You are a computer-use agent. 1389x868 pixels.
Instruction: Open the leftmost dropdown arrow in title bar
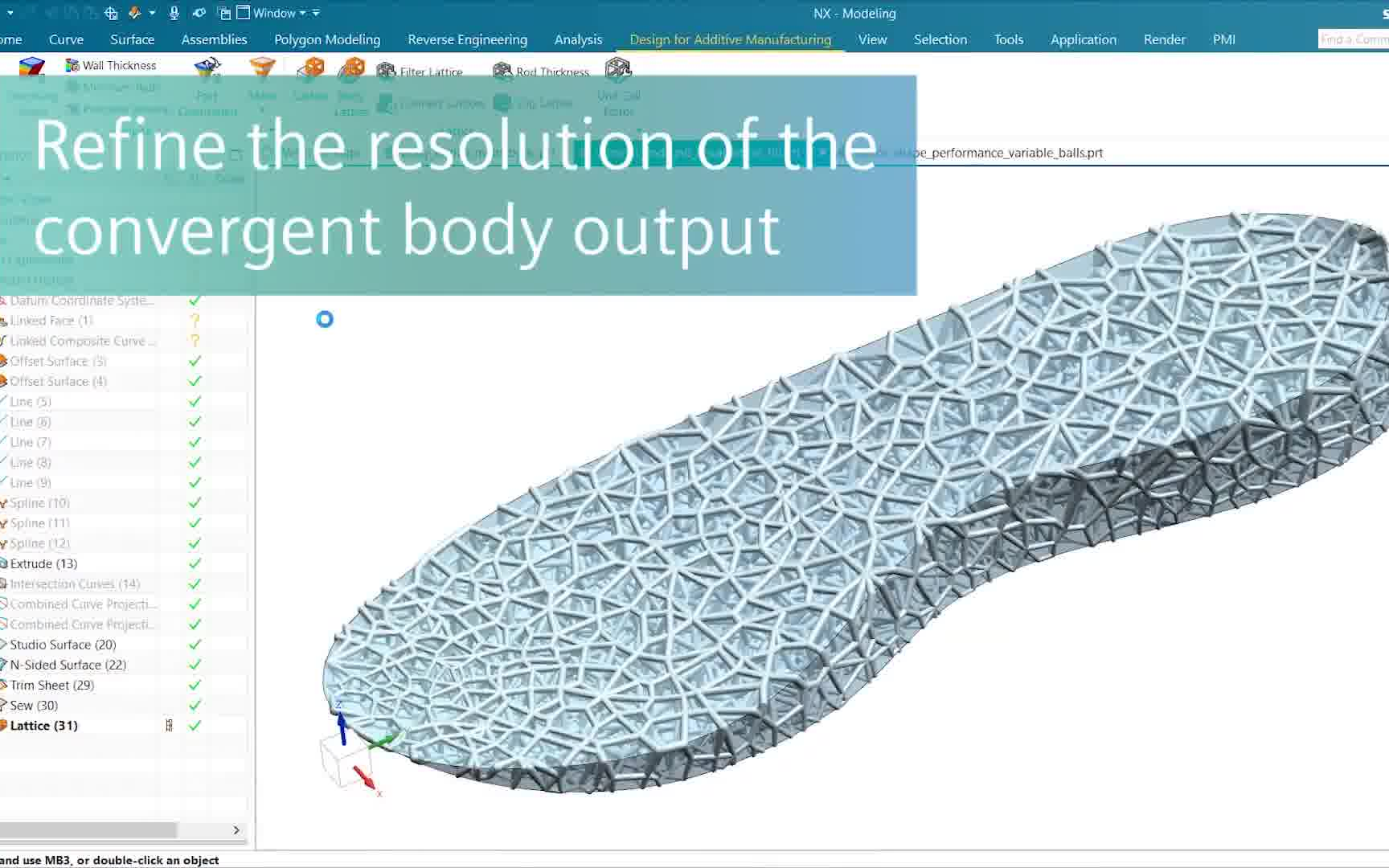point(10,13)
